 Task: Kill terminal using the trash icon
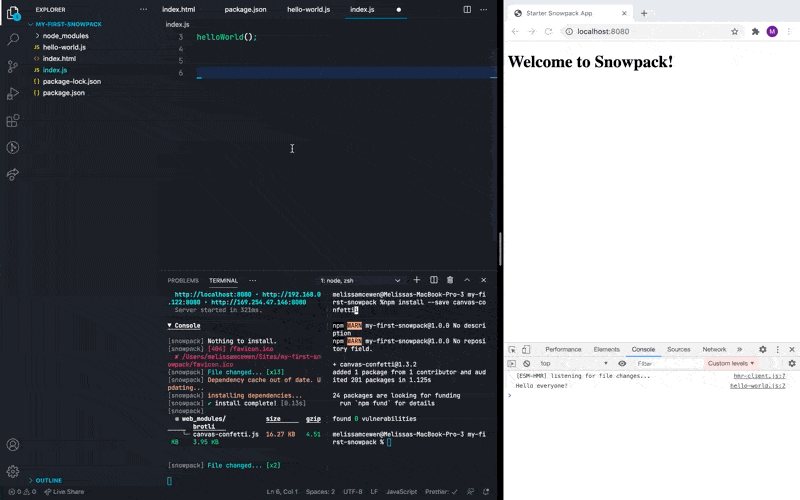pos(450,280)
